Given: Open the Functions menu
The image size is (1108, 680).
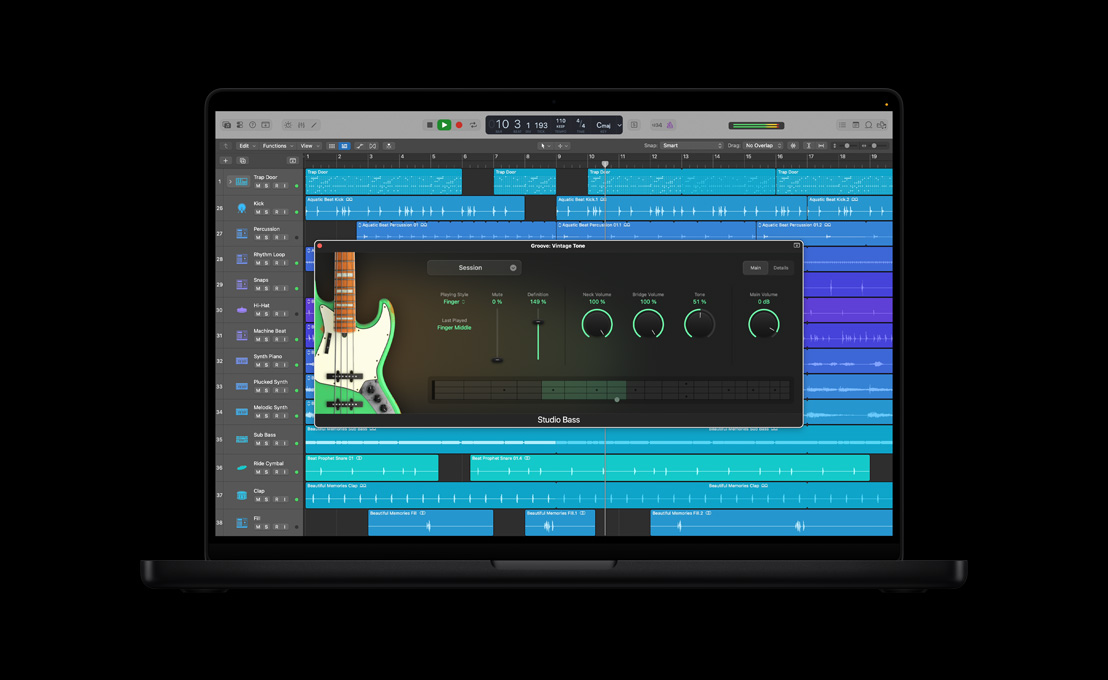Looking at the screenshot, I should pyautogui.click(x=275, y=145).
